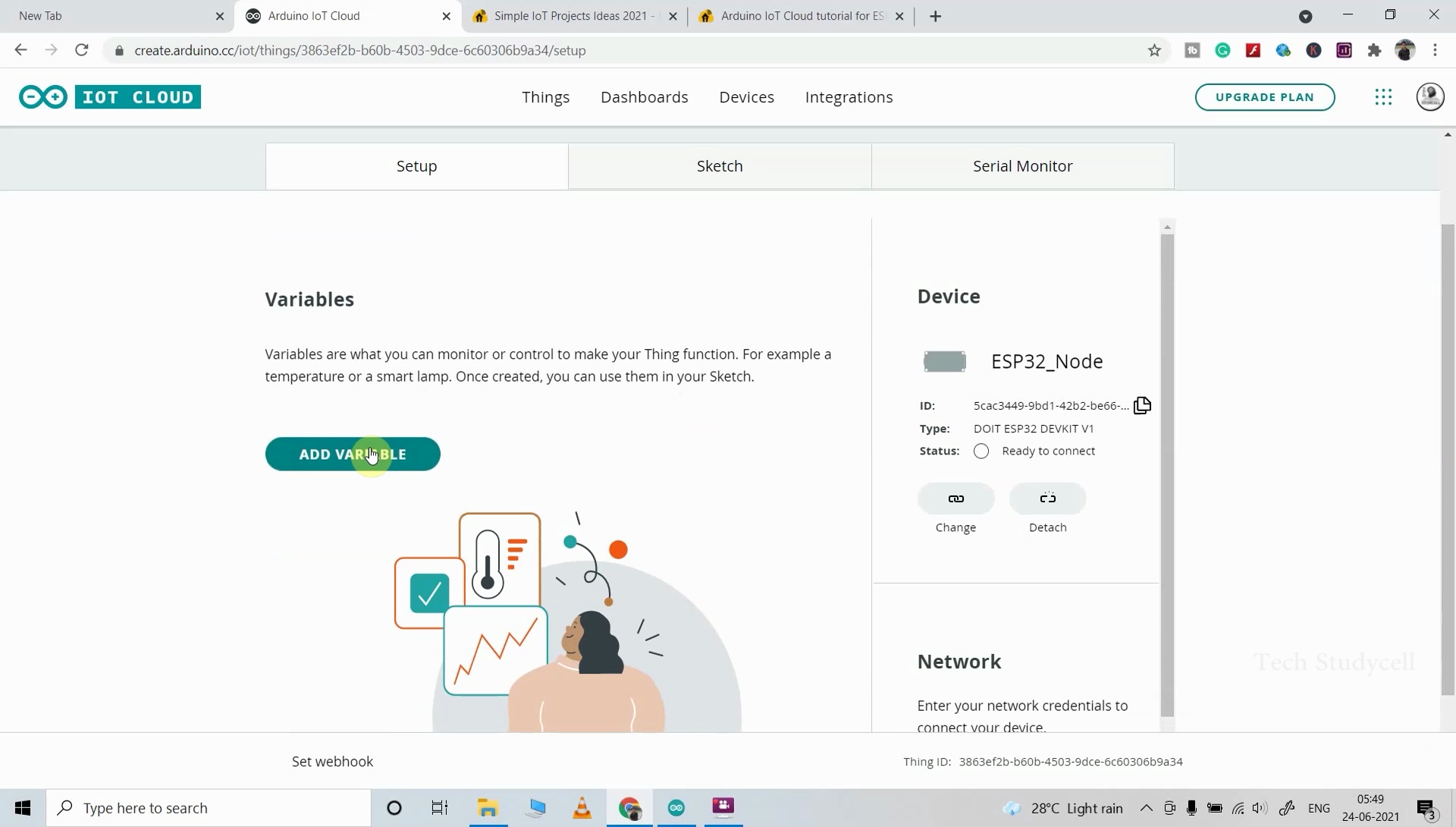Switch to the Arduino IoT Cloud tutorial tab
This screenshot has height=827, width=1456.
click(801, 16)
